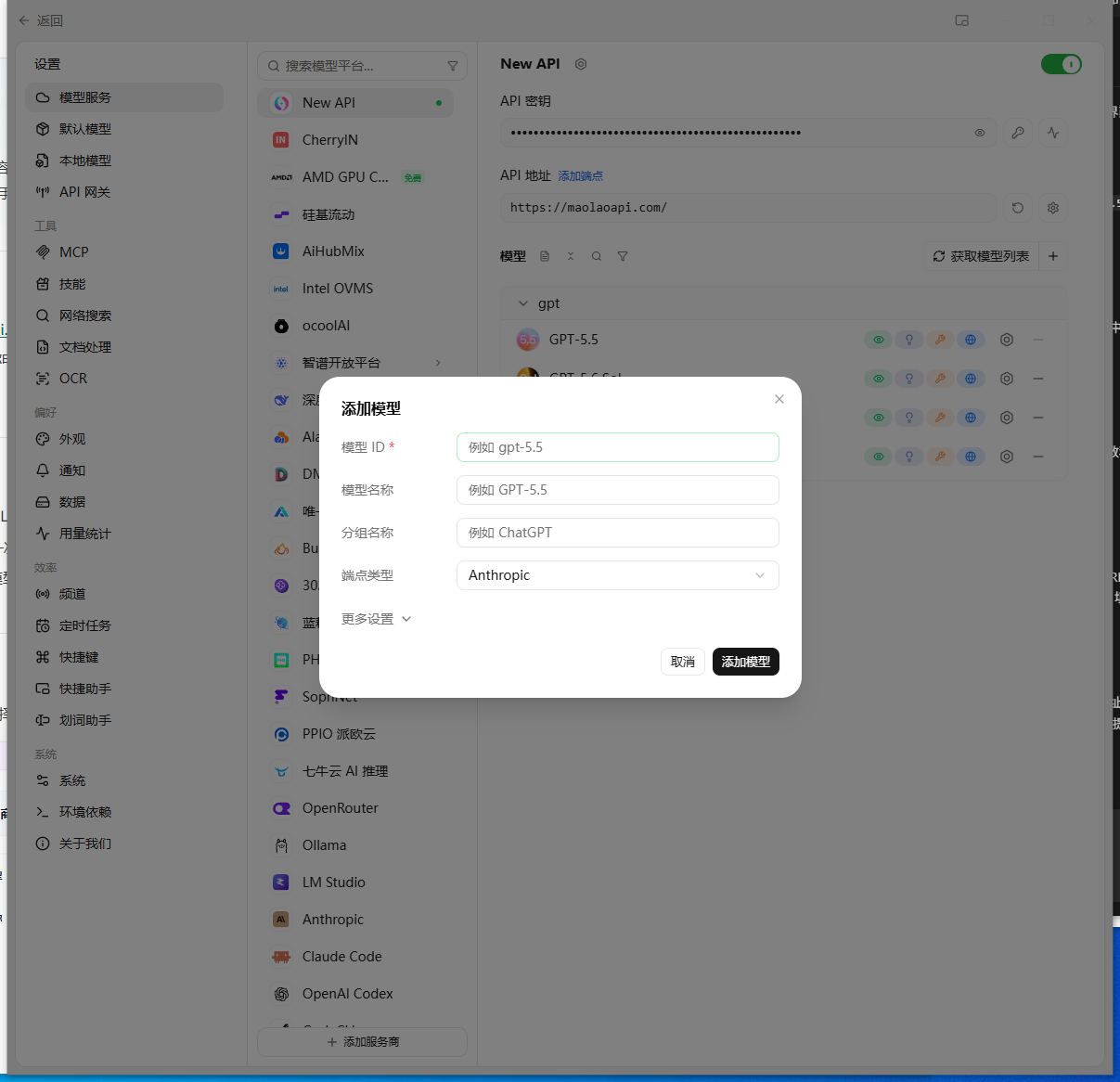The image size is (1120, 1082).
Task: Select 硅基流动 provider
Action: [355, 214]
